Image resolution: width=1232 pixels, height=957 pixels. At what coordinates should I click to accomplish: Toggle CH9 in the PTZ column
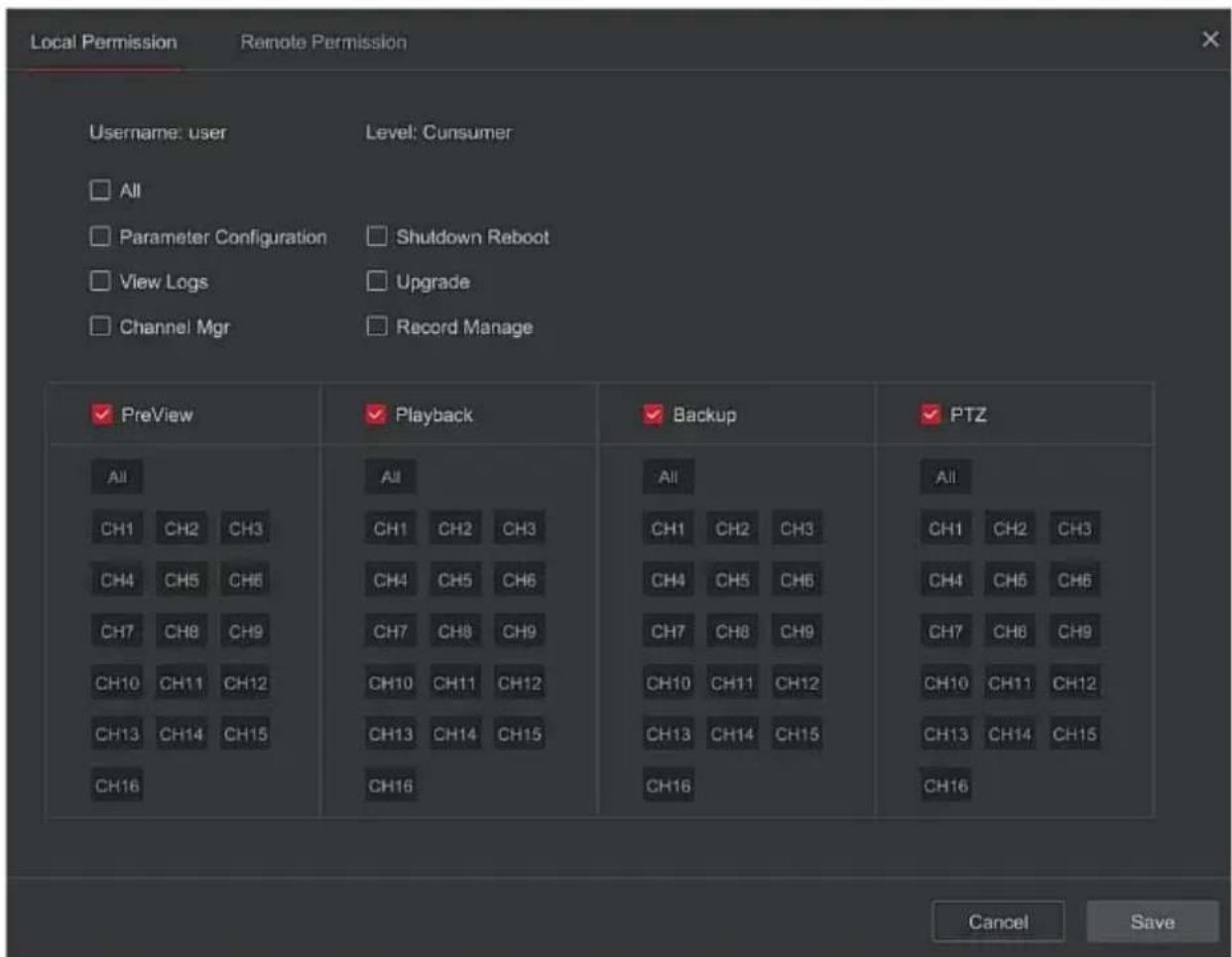point(1075,632)
